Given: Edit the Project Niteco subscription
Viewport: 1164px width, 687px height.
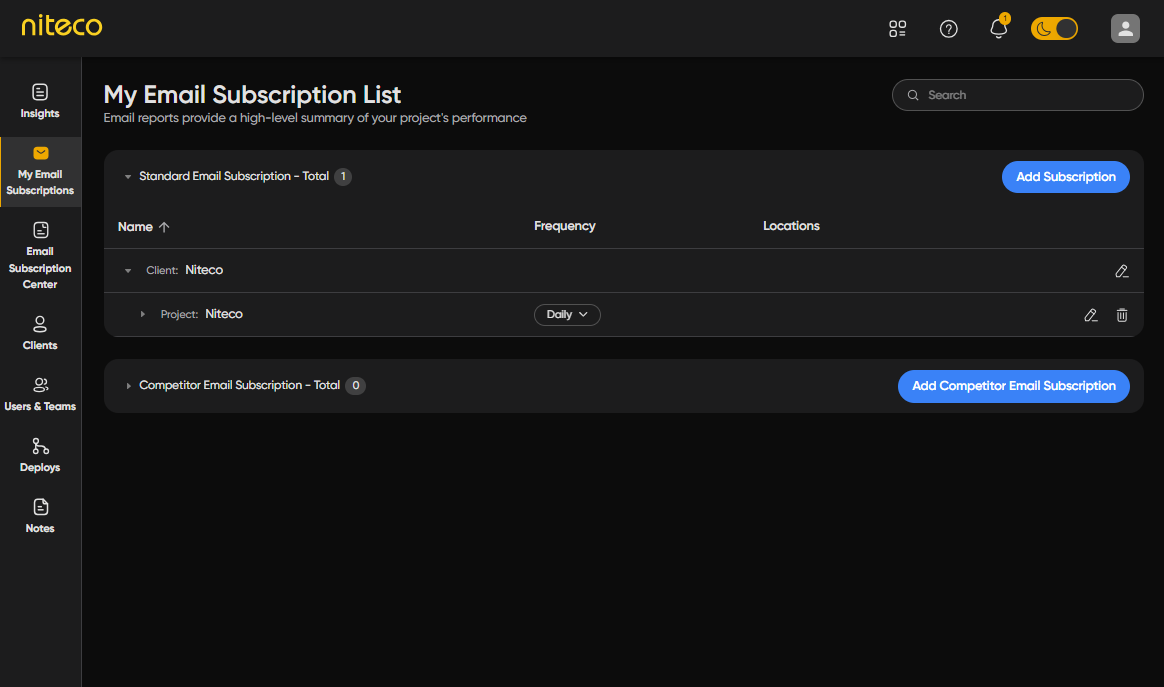Looking at the screenshot, I should tap(1091, 315).
